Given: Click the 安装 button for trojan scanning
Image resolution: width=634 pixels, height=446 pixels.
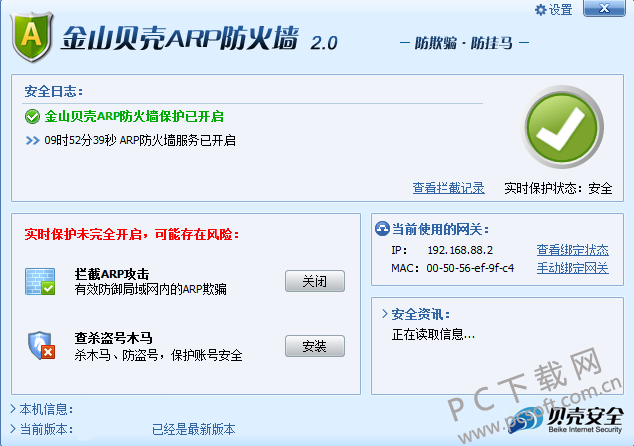Looking at the screenshot, I should pos(315,346).
